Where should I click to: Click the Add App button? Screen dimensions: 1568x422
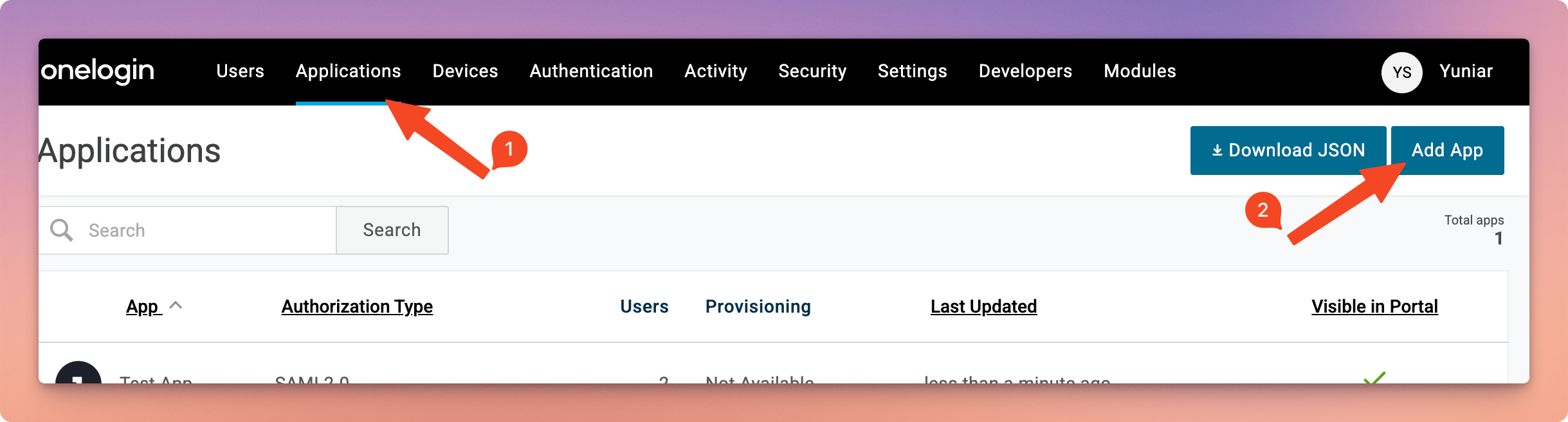[1447, 150]
